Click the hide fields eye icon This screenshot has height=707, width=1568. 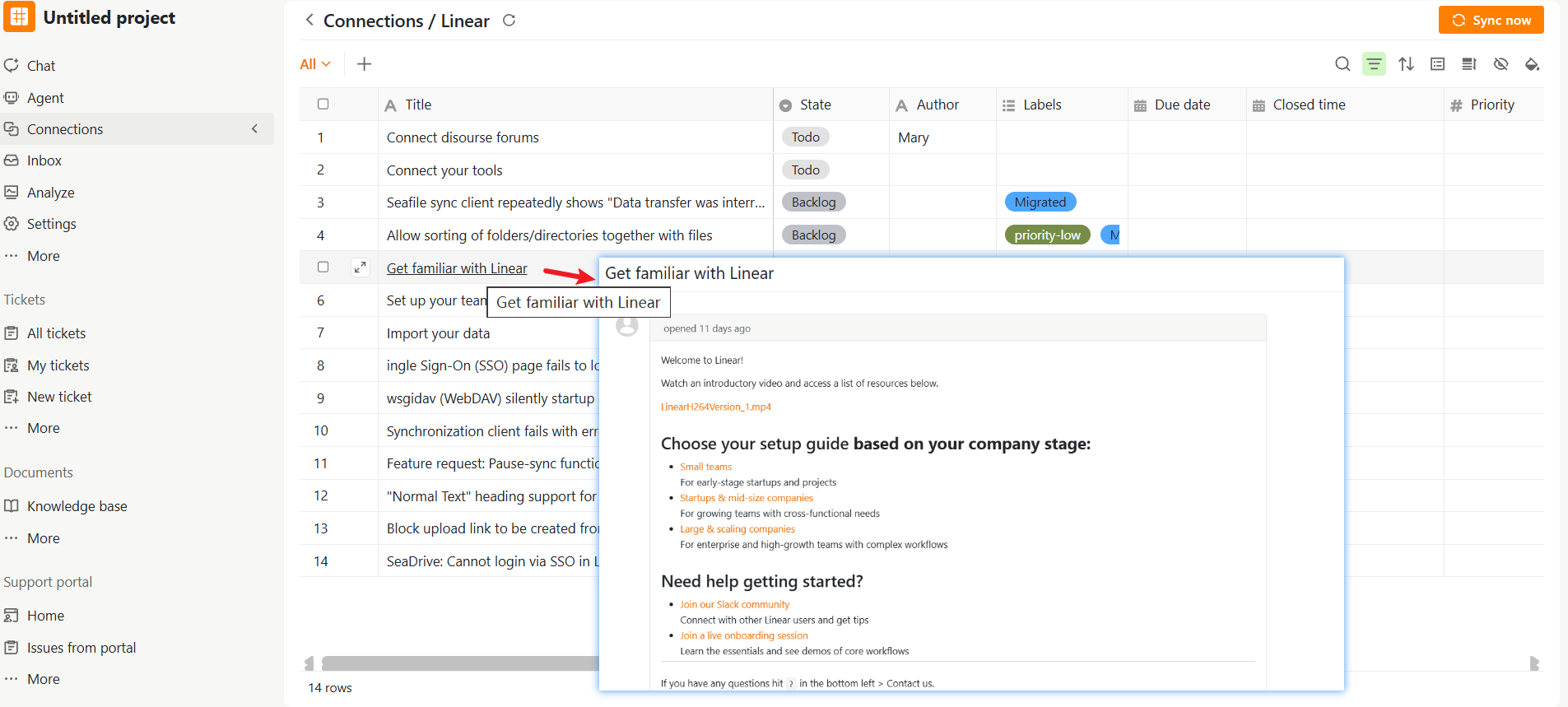click(1501, 64)
